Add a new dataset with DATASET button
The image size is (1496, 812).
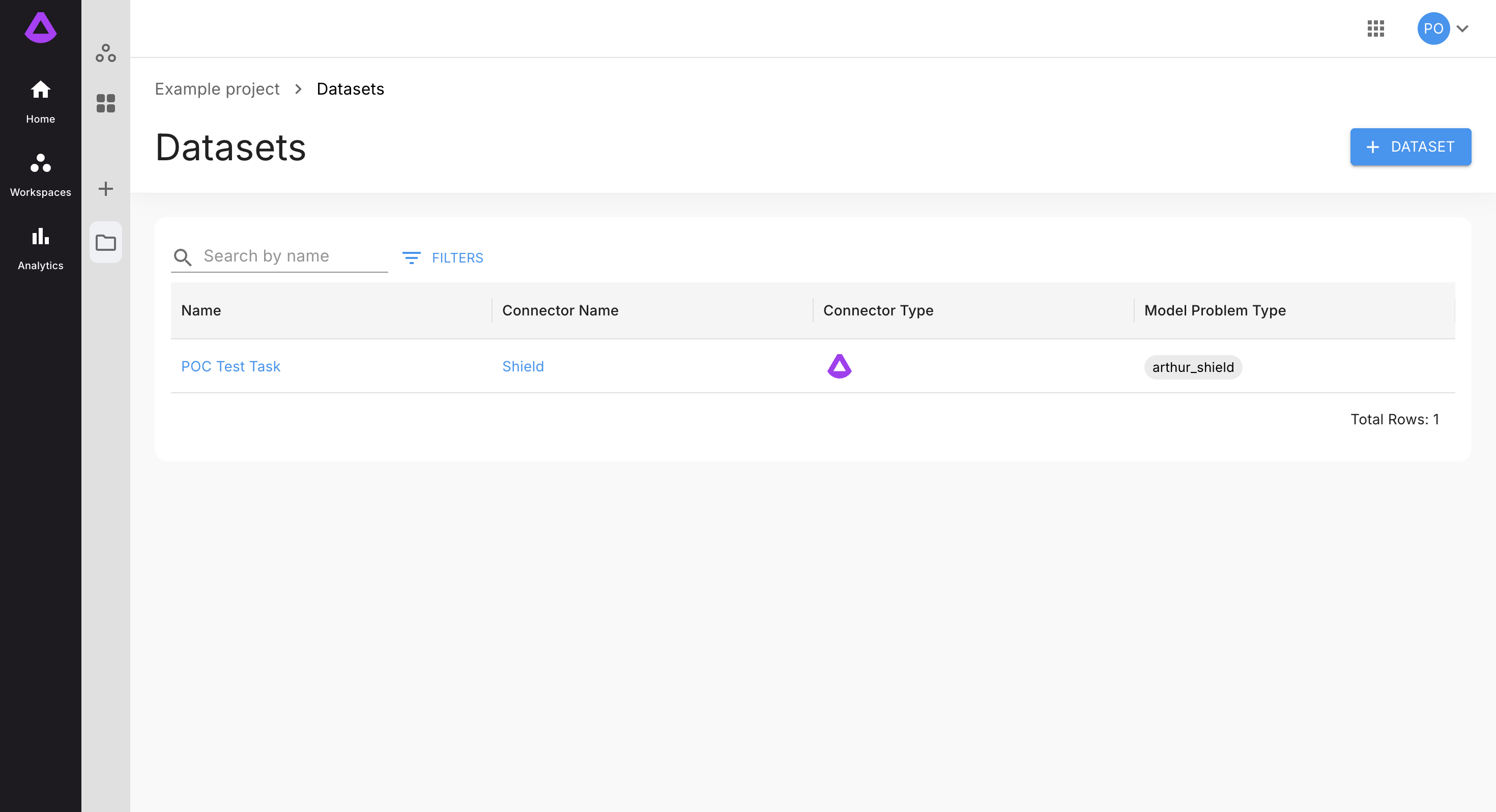[1411, 147]
